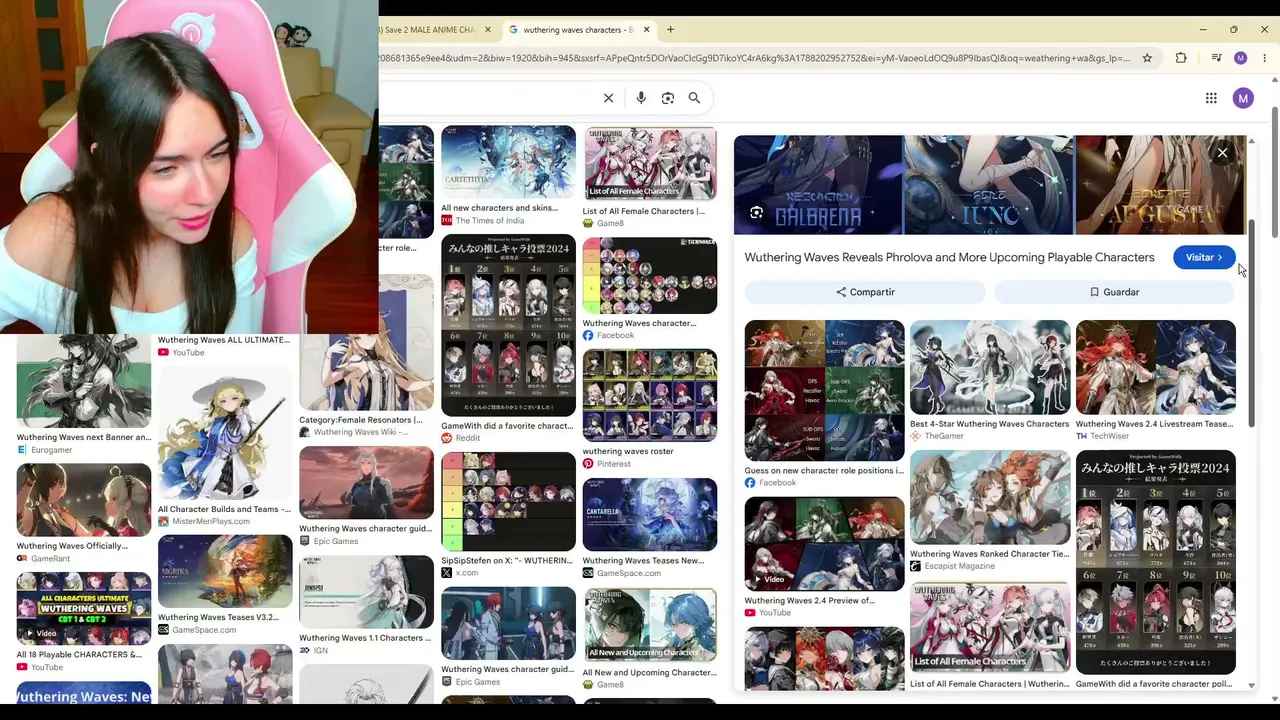The height and width of the screenshot is (720, 1280).
Task: Open "All New and Upcoming Character" Game8 thumbnail
Action: click(x=650, y=625)
